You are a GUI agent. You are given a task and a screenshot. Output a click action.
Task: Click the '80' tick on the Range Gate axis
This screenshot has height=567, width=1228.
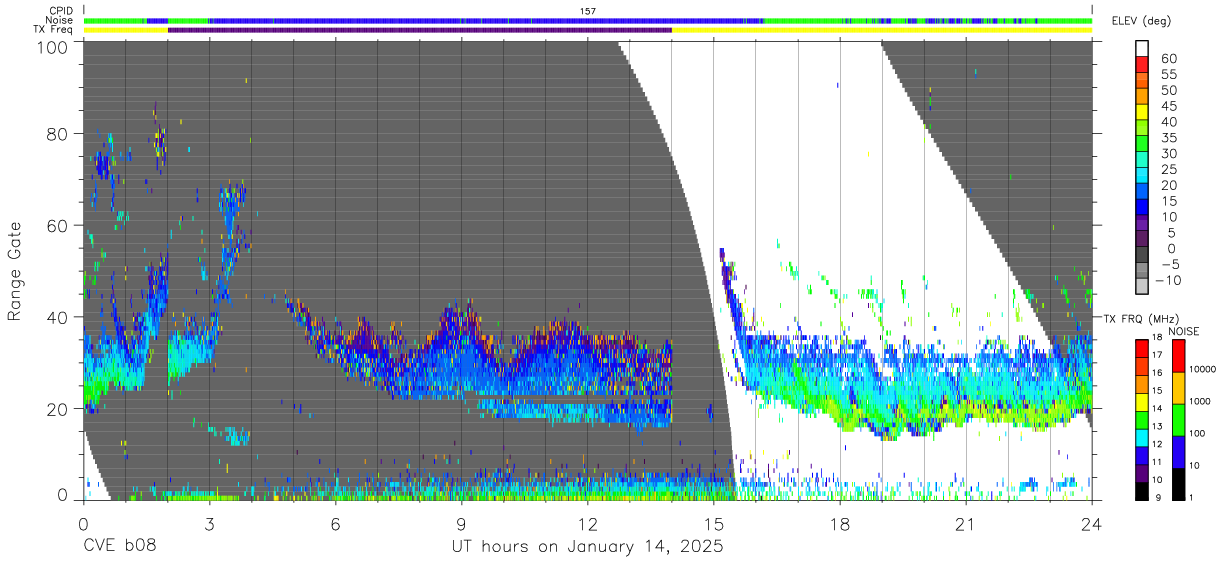[x=58, y=133]
